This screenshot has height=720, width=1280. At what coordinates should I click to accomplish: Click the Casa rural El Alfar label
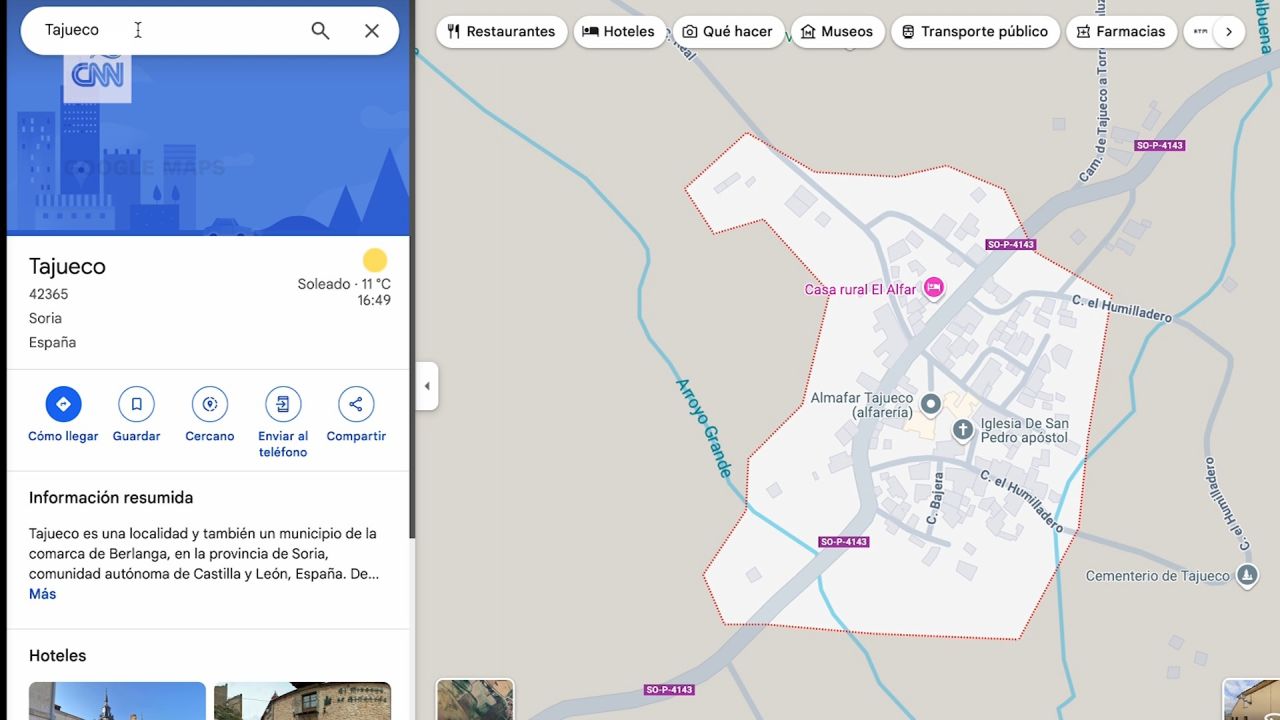(x=860, y=290)
